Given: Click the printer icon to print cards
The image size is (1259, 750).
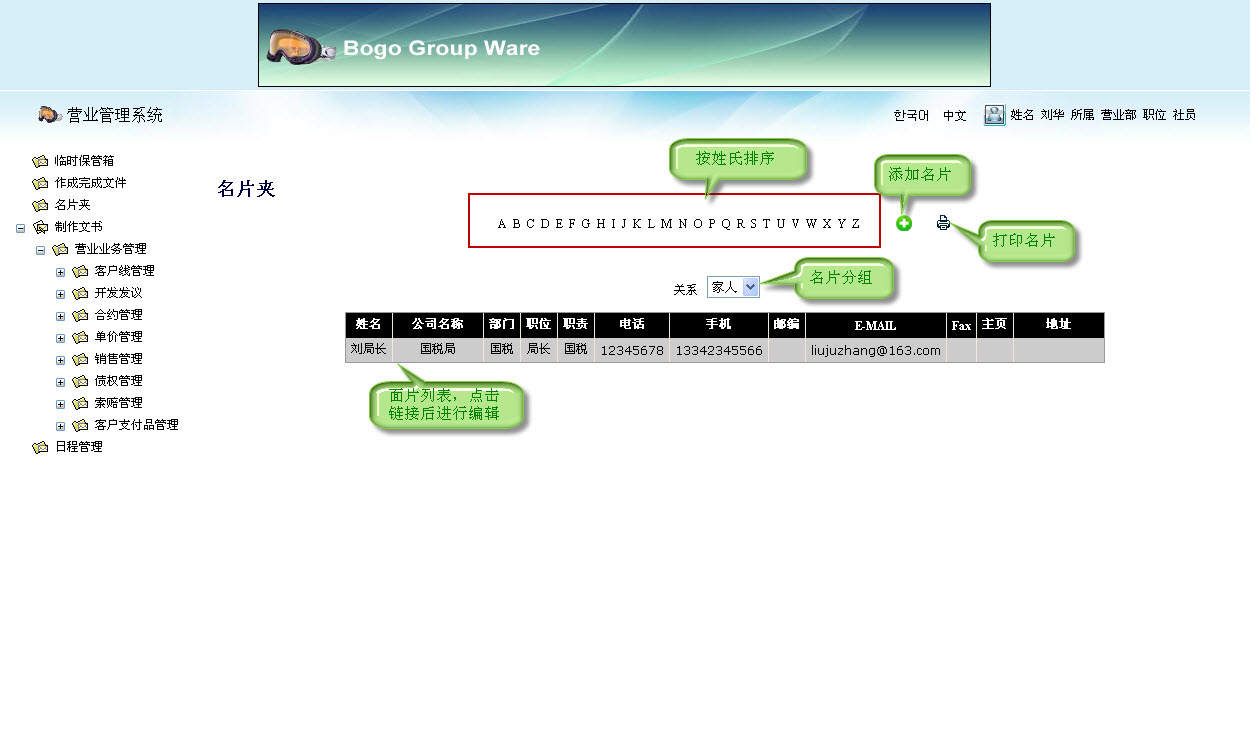Looking at the screenshot, I should tap(943, 223).
